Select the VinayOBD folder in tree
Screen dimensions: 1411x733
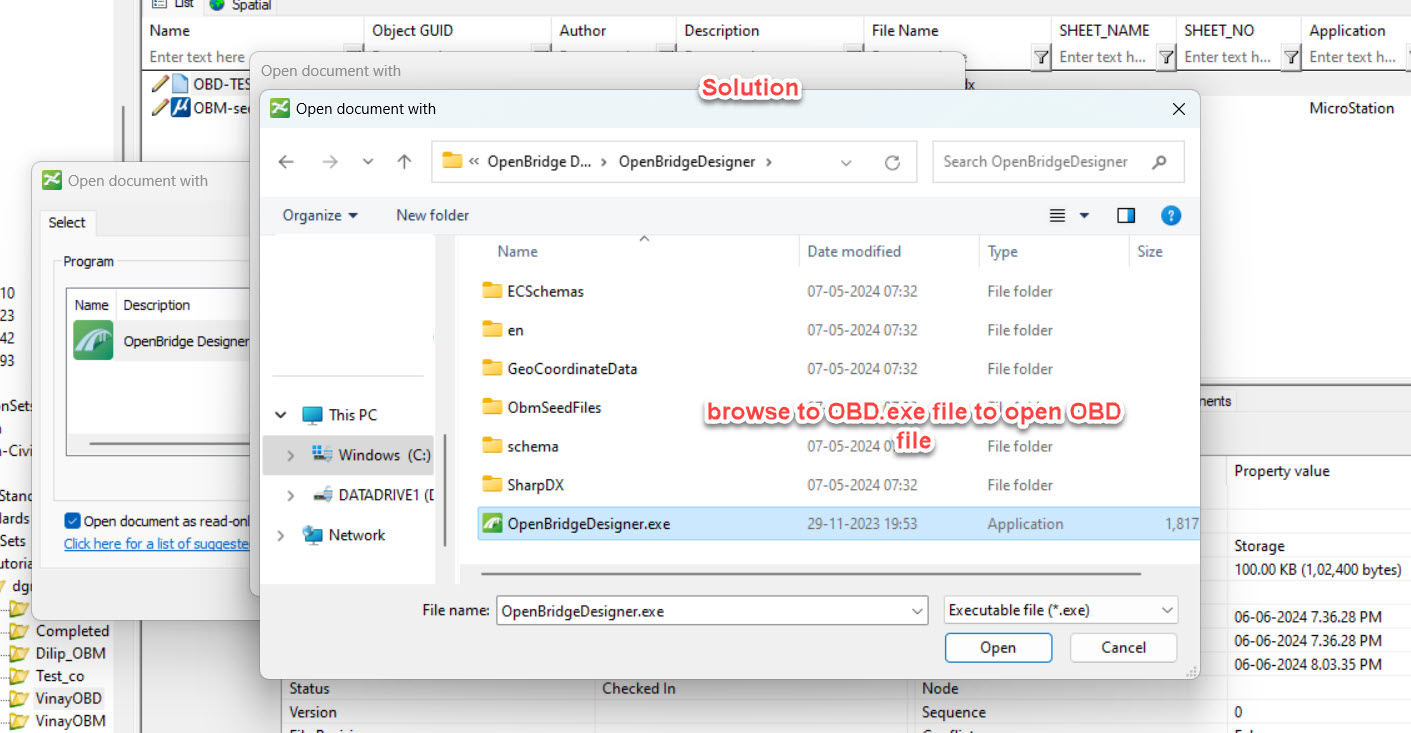[69, 699]
